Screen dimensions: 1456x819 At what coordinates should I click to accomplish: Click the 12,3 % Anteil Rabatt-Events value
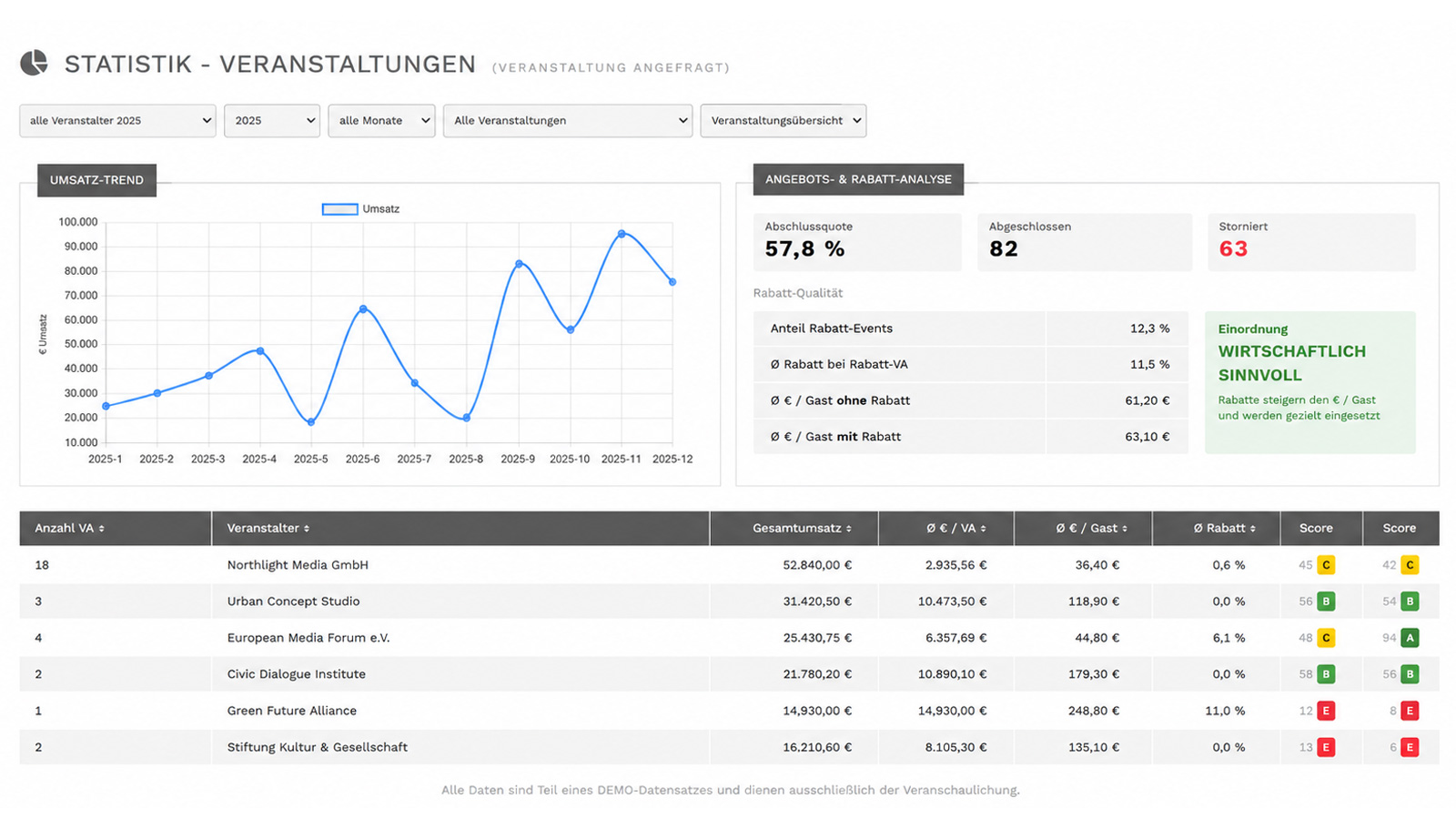[x=1150, y=329]
